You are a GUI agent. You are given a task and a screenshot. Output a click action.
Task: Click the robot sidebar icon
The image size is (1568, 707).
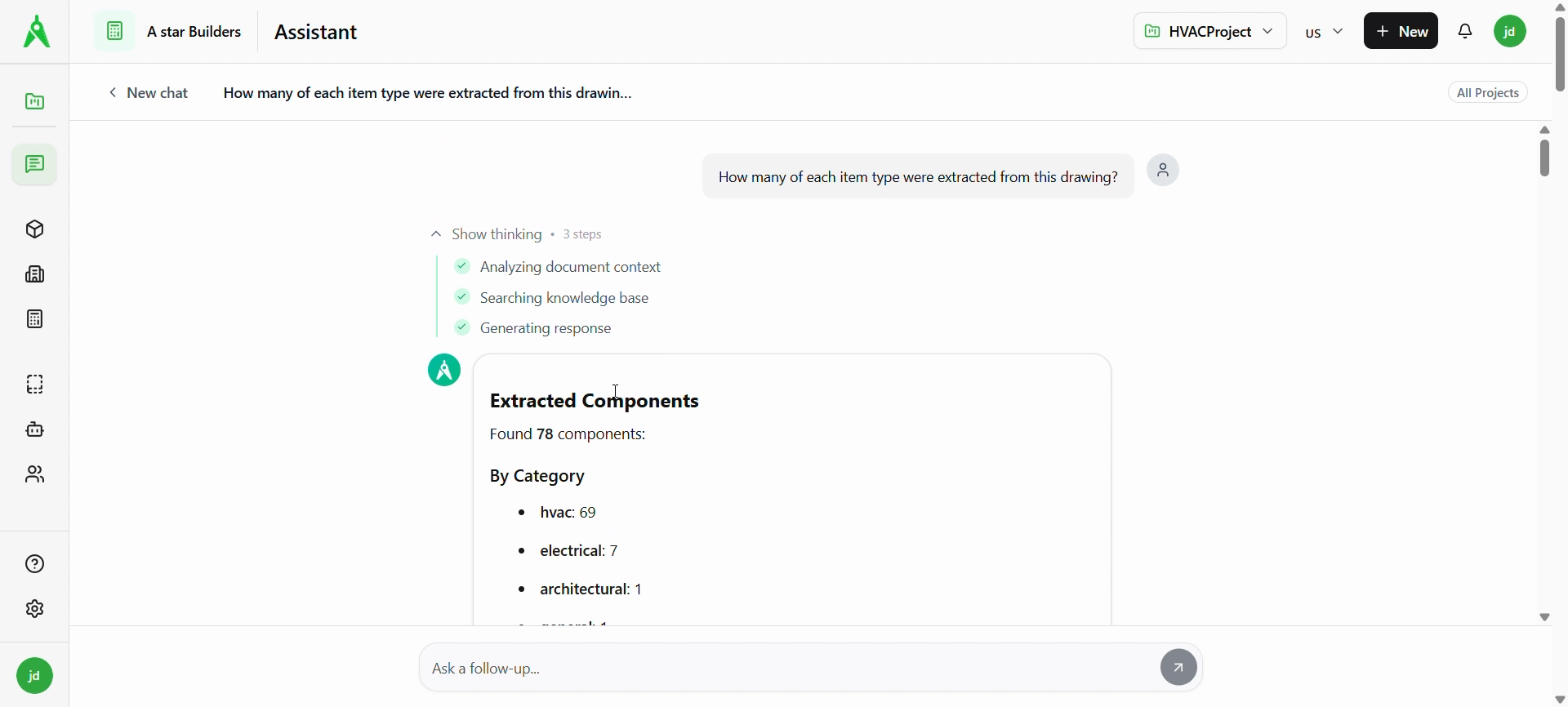[x=35, y=429]
